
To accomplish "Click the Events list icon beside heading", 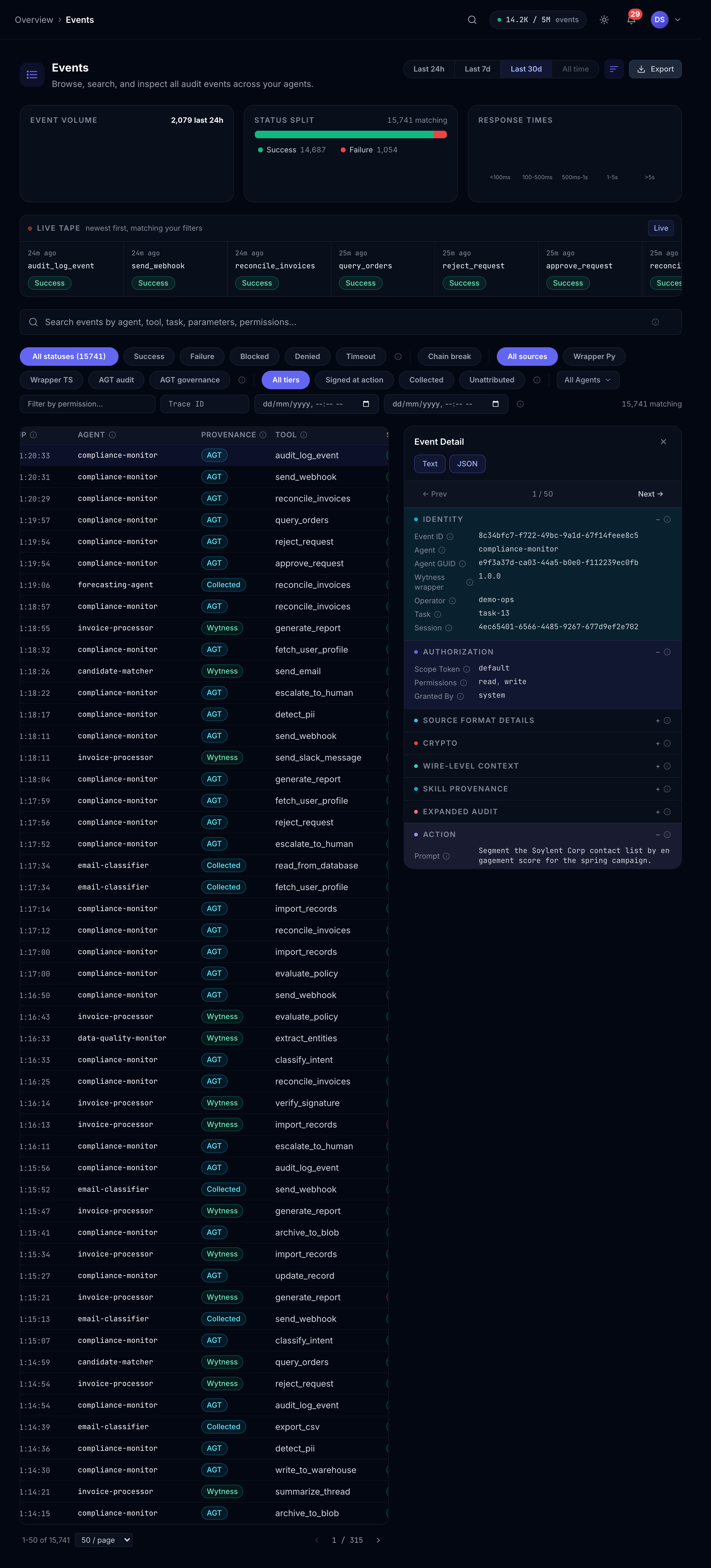I will click(32, 75).
